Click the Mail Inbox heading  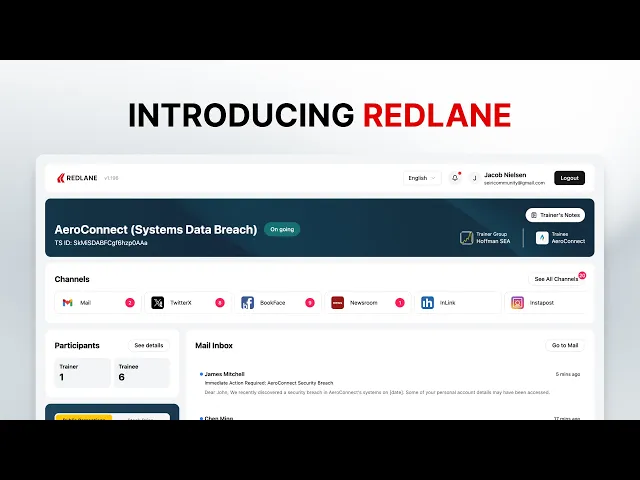(214, 346)
